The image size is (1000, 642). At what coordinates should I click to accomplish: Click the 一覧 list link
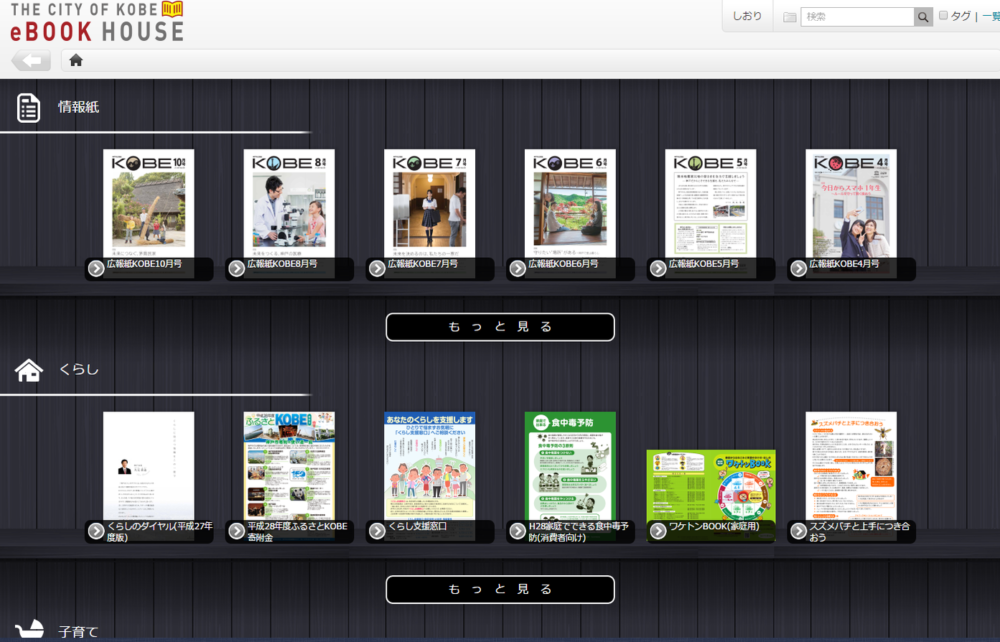(990, 16)
